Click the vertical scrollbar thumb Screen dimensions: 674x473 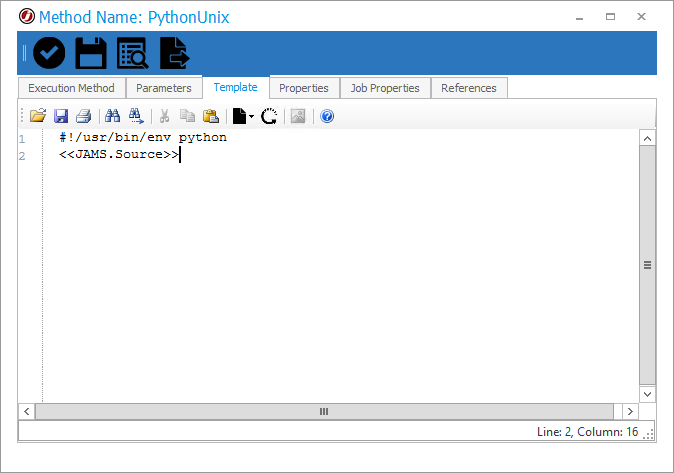pos(647,265)
